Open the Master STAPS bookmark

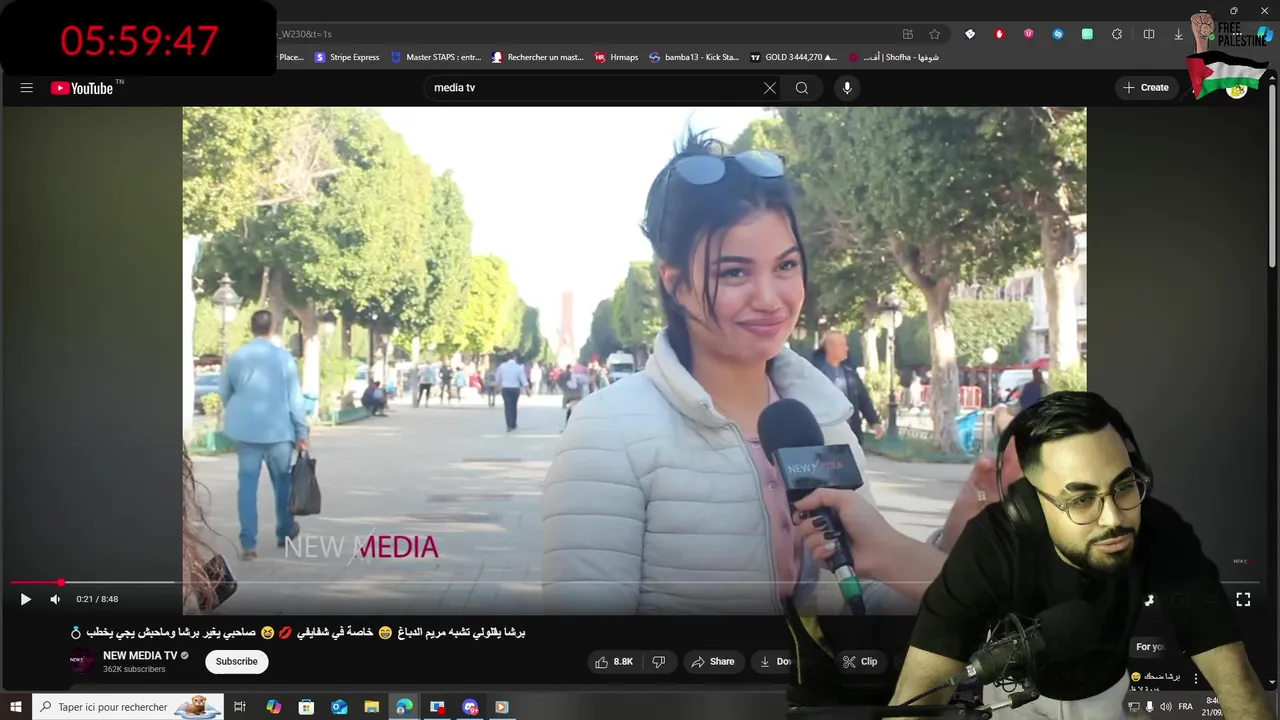pos(436,57)
